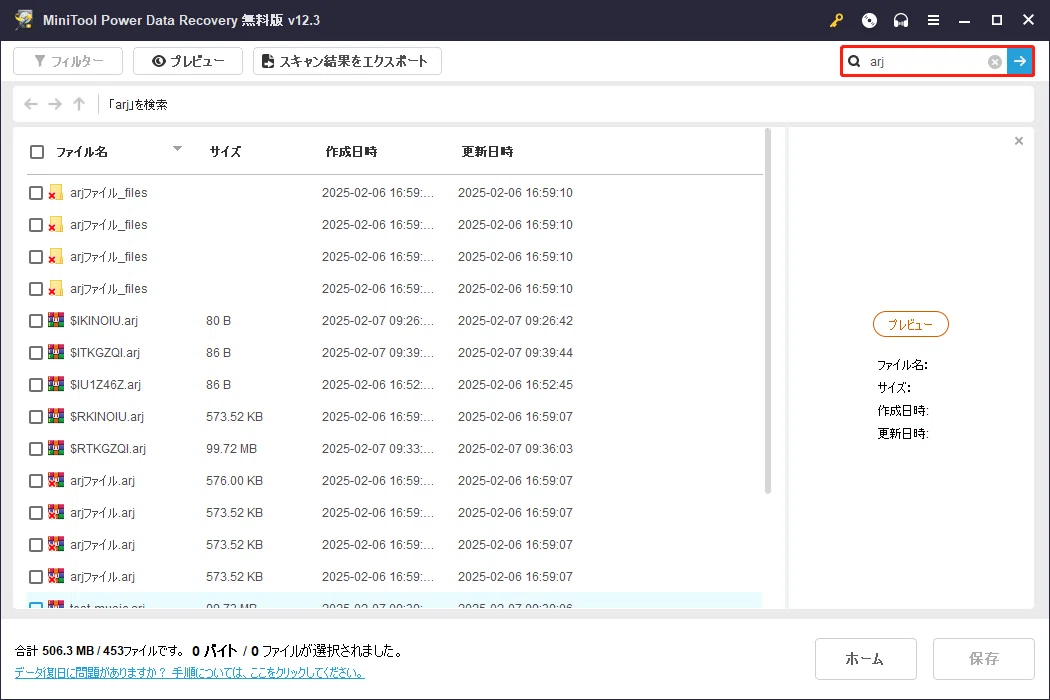Open the ファイル名 column sort dropdown arrow
This screenshot has width=1050, height=700.
(x=177, y=149)
